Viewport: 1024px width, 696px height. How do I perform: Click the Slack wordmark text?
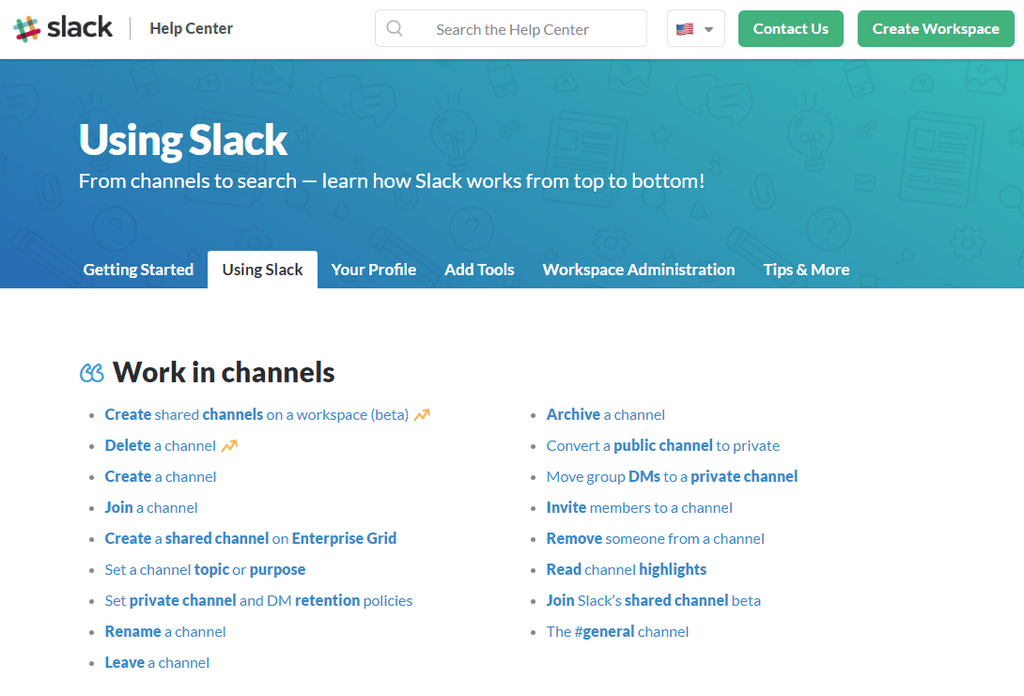(80, 27)
